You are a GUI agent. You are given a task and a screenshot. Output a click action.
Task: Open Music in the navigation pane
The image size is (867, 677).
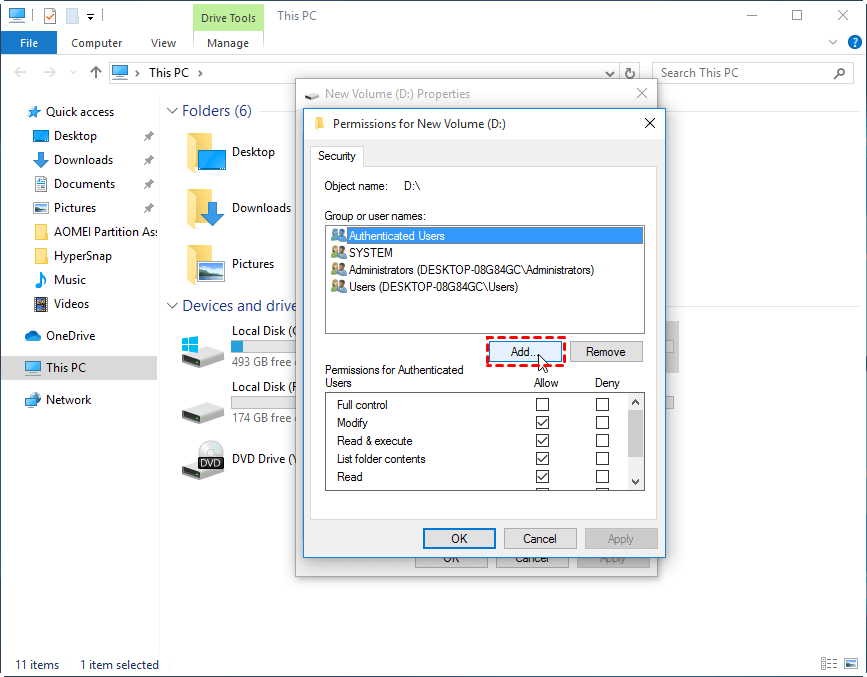pyautogui.click(x=70, y=280)
